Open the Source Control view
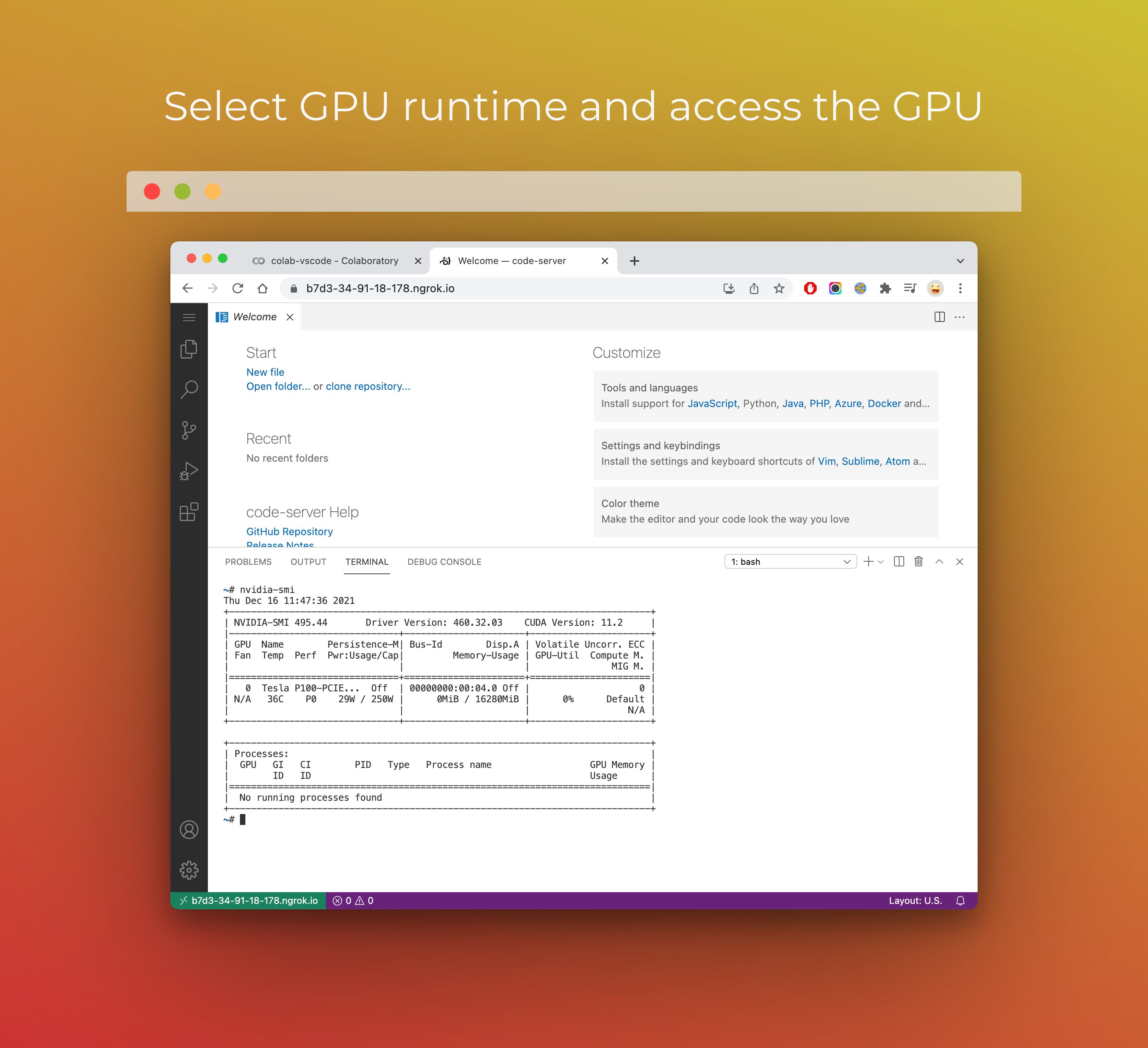Viewport: 1148px width, 1048px height. (x=188, y=430)
